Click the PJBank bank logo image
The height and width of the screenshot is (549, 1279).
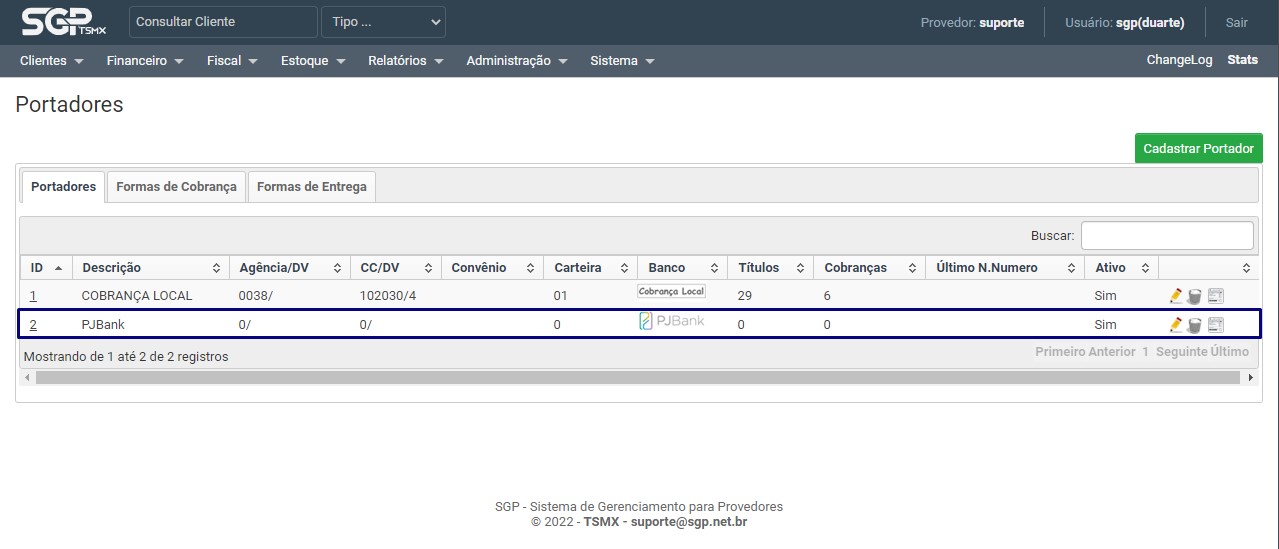pyautogui.click(x=672, y=321)
